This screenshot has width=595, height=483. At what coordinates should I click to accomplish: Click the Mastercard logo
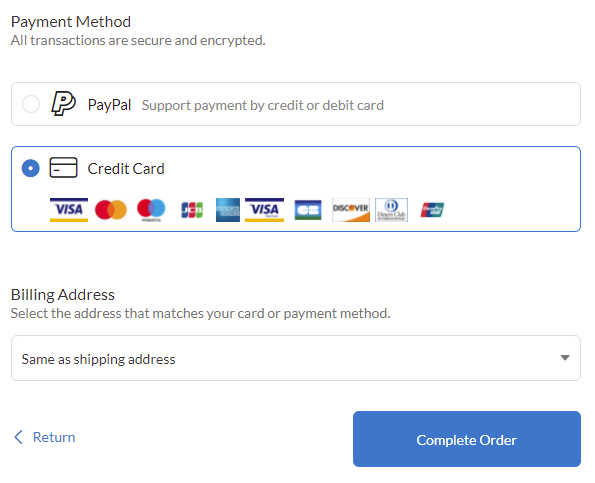[111, 210]
